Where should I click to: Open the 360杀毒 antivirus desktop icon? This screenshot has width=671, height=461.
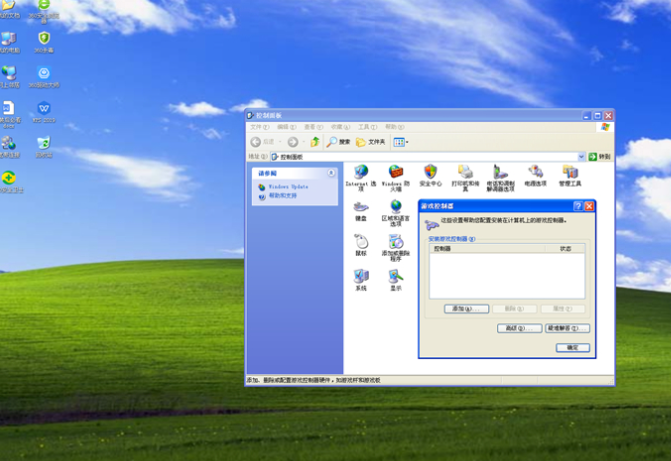(44, 42)
